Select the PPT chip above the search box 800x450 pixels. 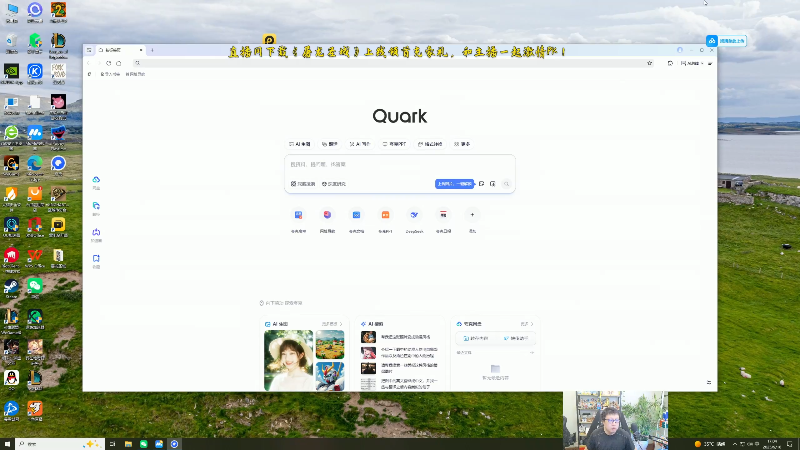tap(394, 144)
